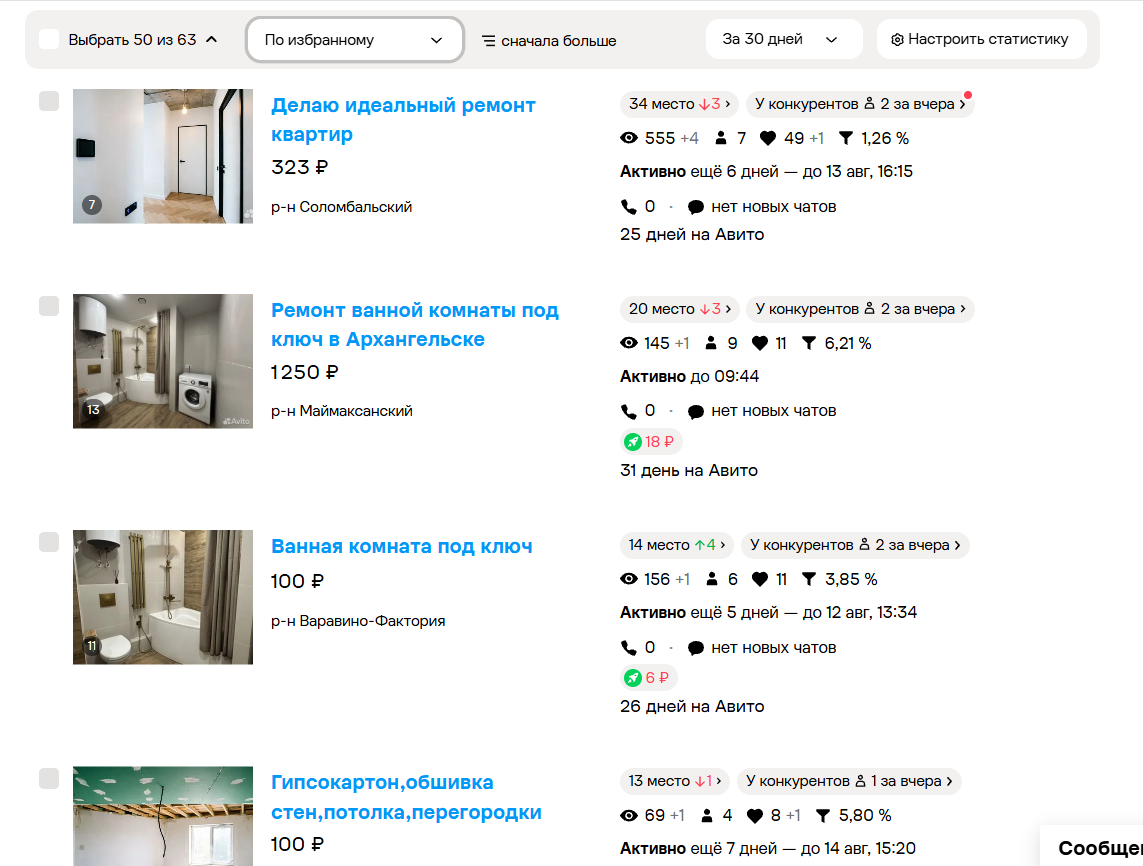
Task: Expand the Выбрать 50 из 63 chevron
Action: 211,39
